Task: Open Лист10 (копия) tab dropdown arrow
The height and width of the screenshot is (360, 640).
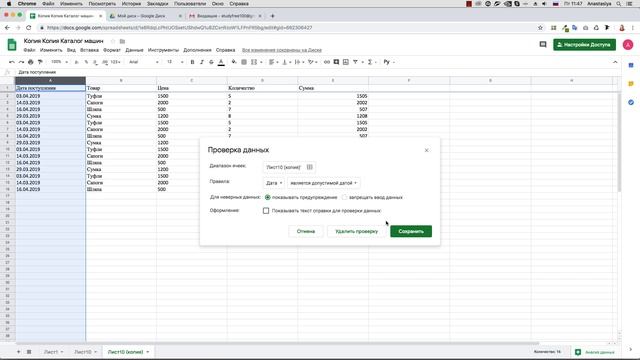Action: 148,352
